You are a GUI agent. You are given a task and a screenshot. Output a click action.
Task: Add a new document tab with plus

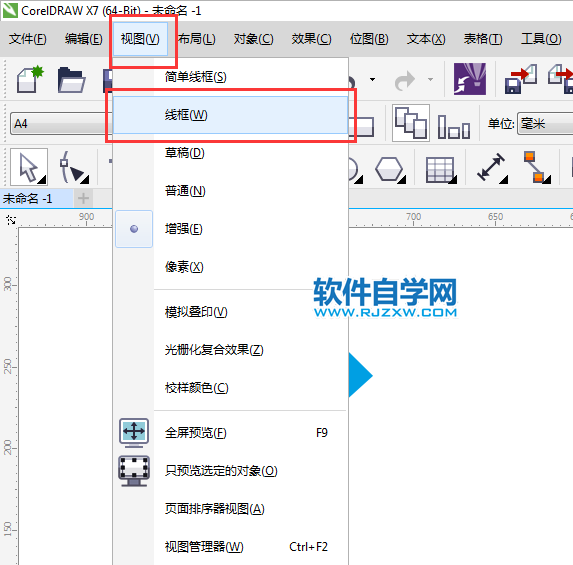point(83,198)
